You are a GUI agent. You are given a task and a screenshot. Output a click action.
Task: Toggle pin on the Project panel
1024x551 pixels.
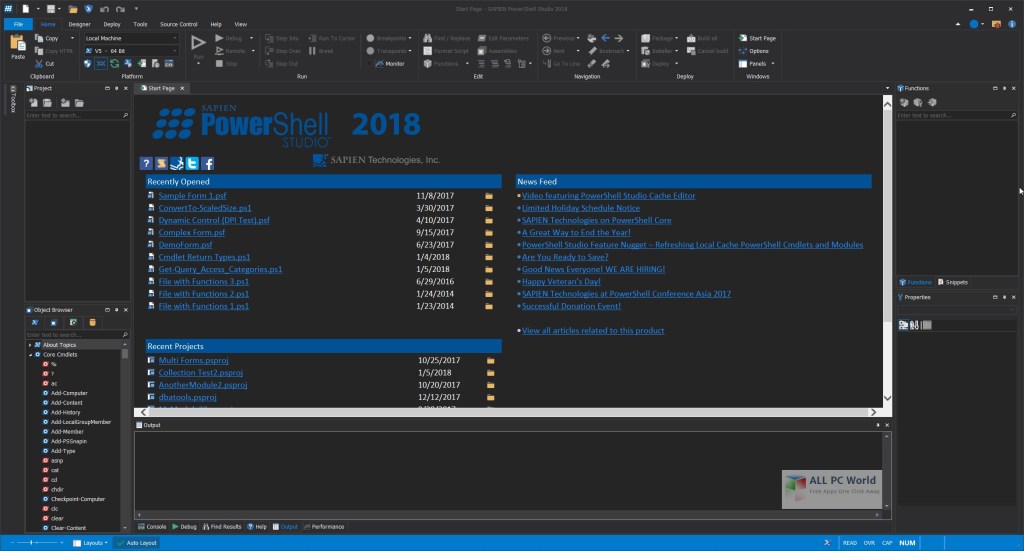[116, 88]
